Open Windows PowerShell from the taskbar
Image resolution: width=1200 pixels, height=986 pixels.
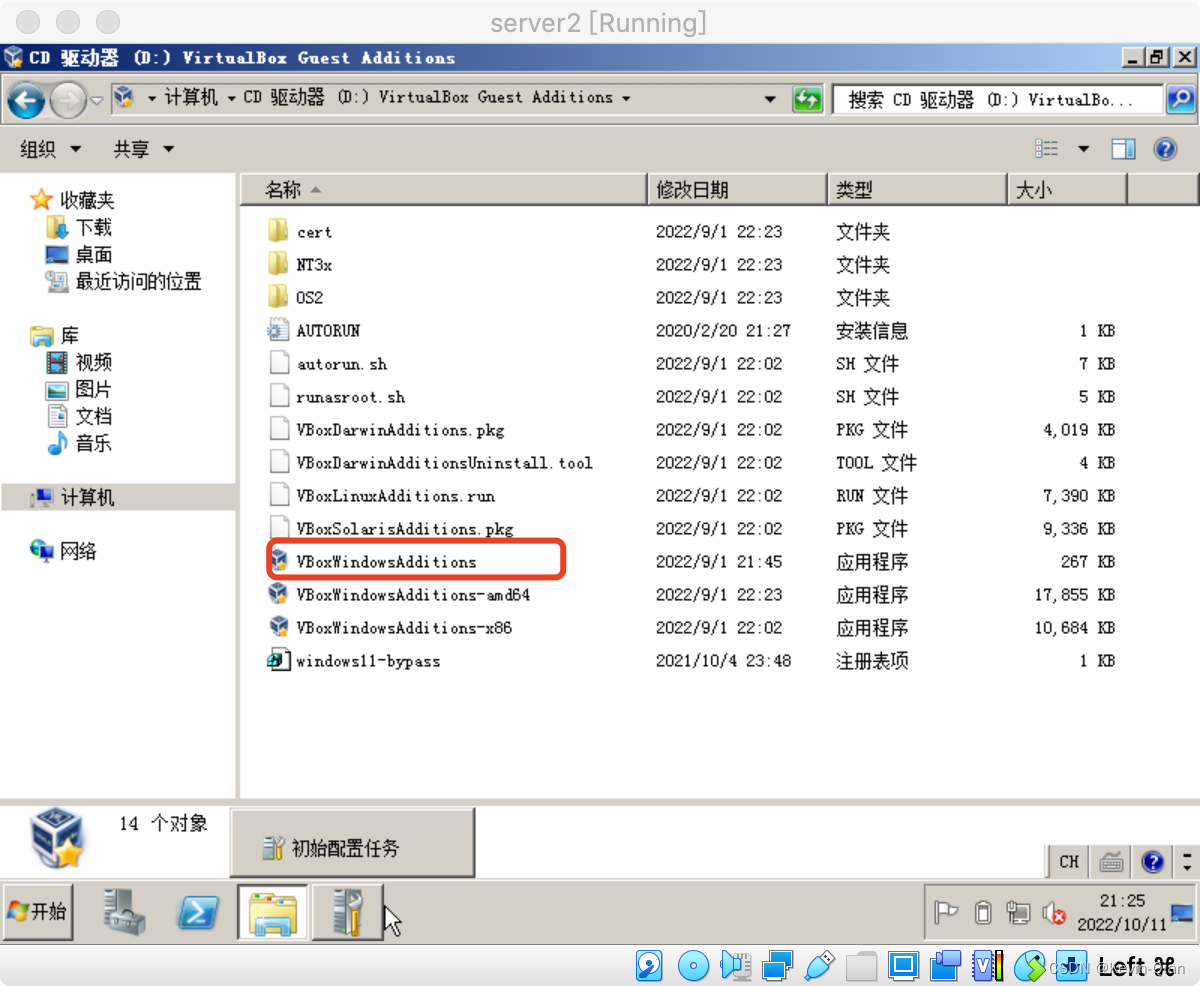tap(198, 912)
